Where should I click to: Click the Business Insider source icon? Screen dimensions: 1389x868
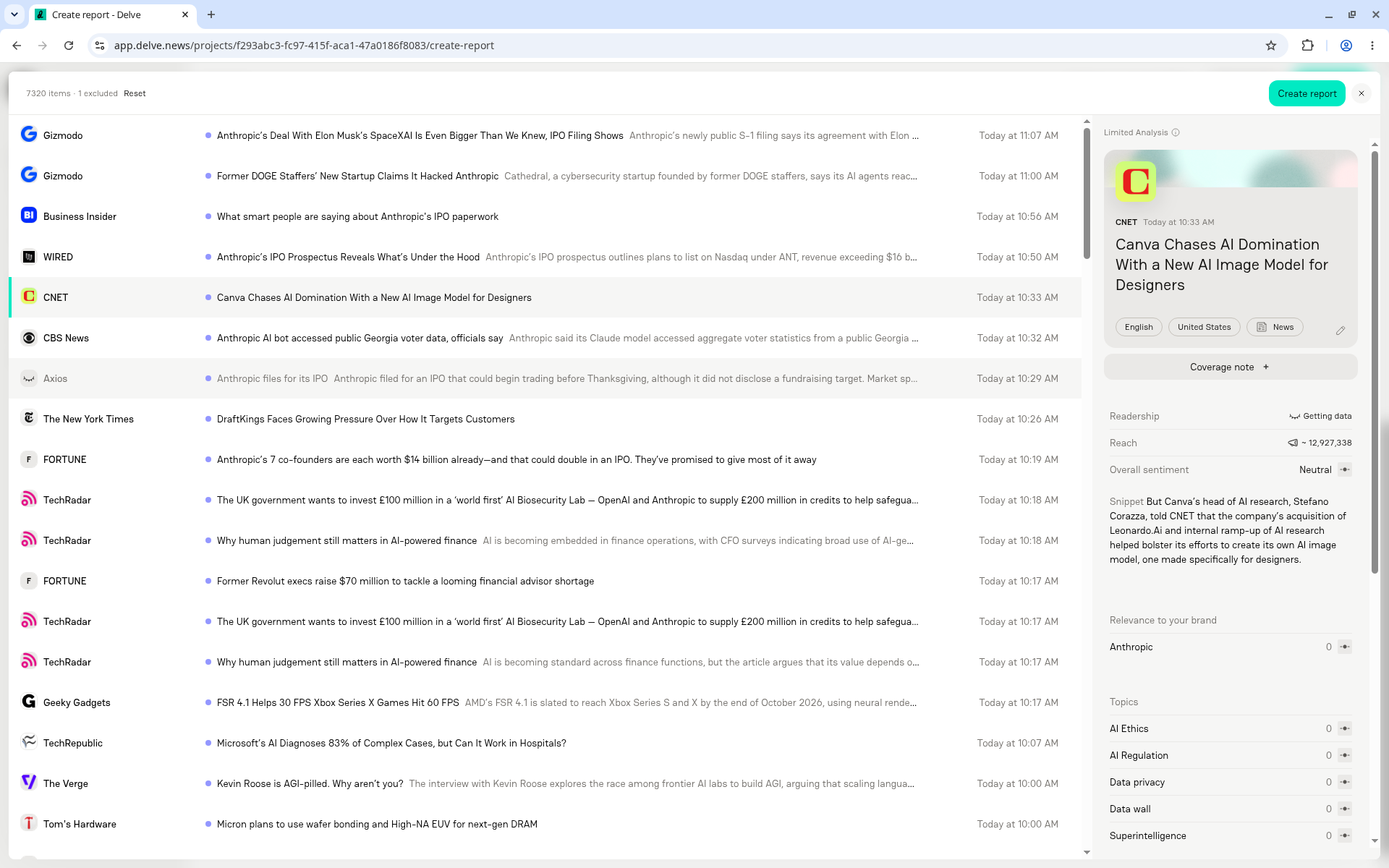[29, 215]
